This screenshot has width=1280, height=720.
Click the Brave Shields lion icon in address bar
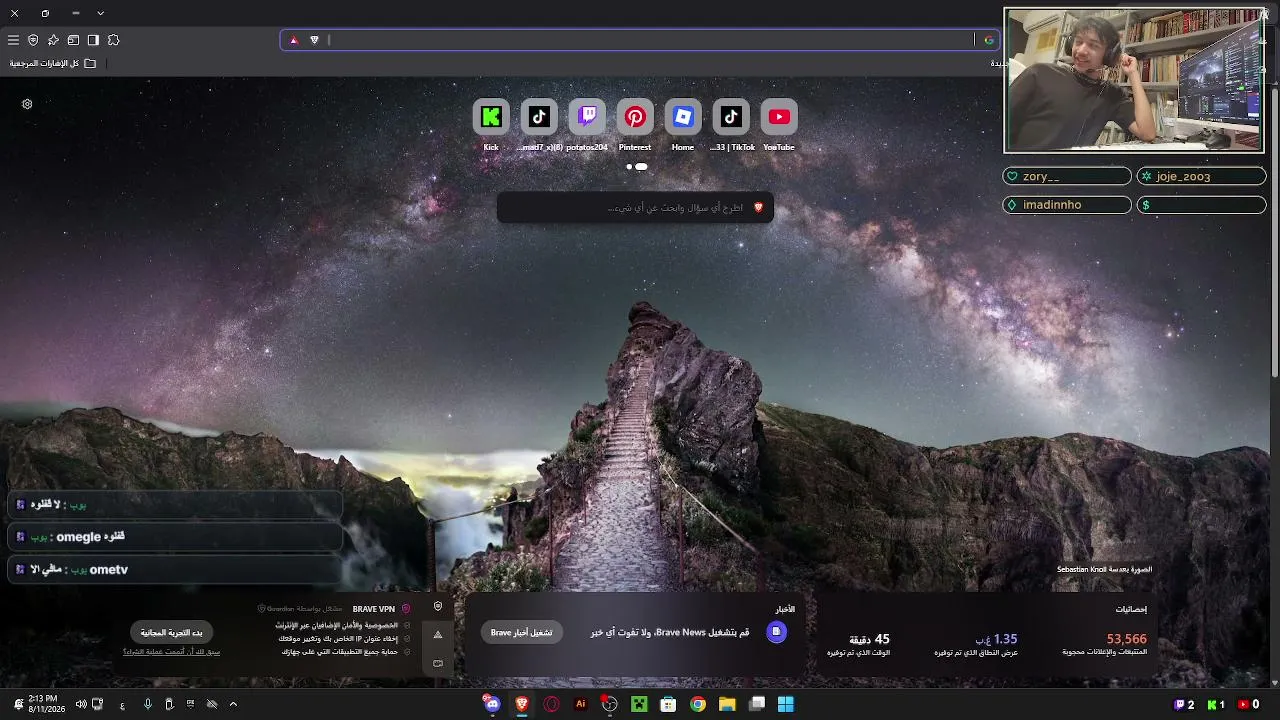pyautogui.click(x=314, y=40)
